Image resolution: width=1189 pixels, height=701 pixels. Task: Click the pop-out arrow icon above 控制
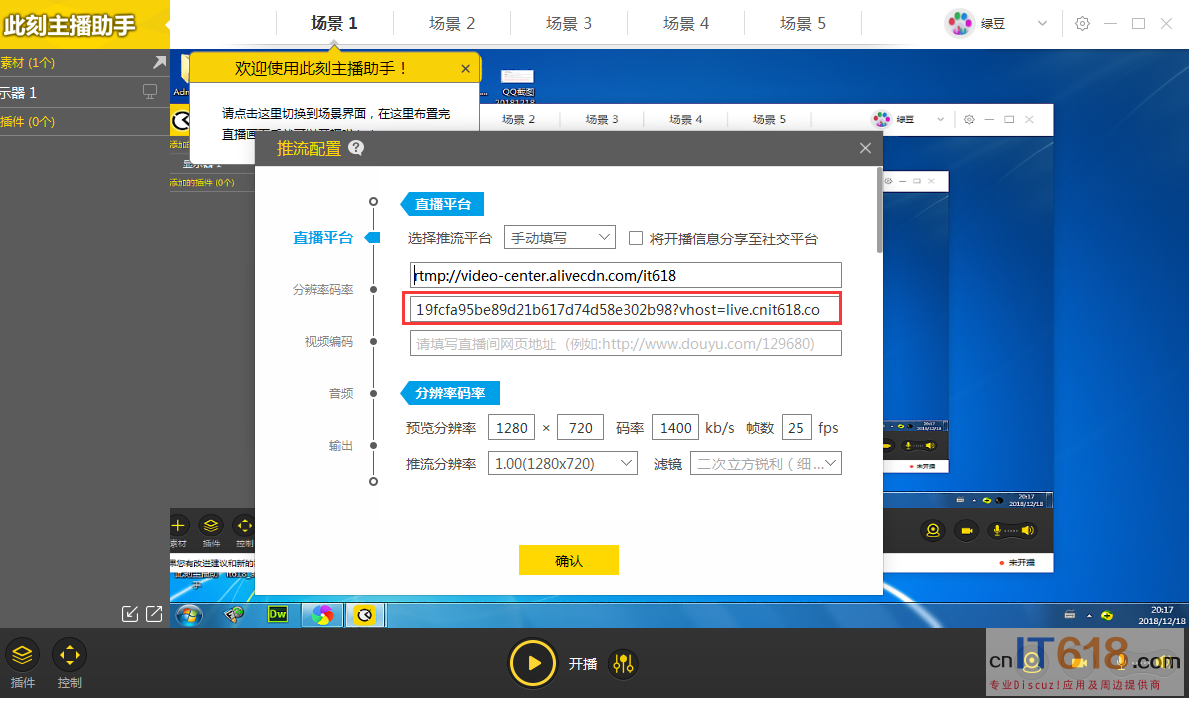coord(153,614)
